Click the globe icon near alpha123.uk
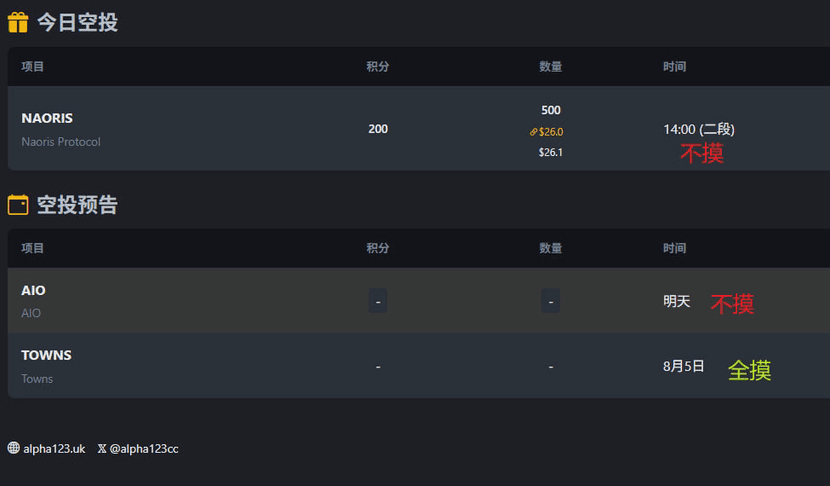Screen dimensions: 830x486 pos(14,448)
